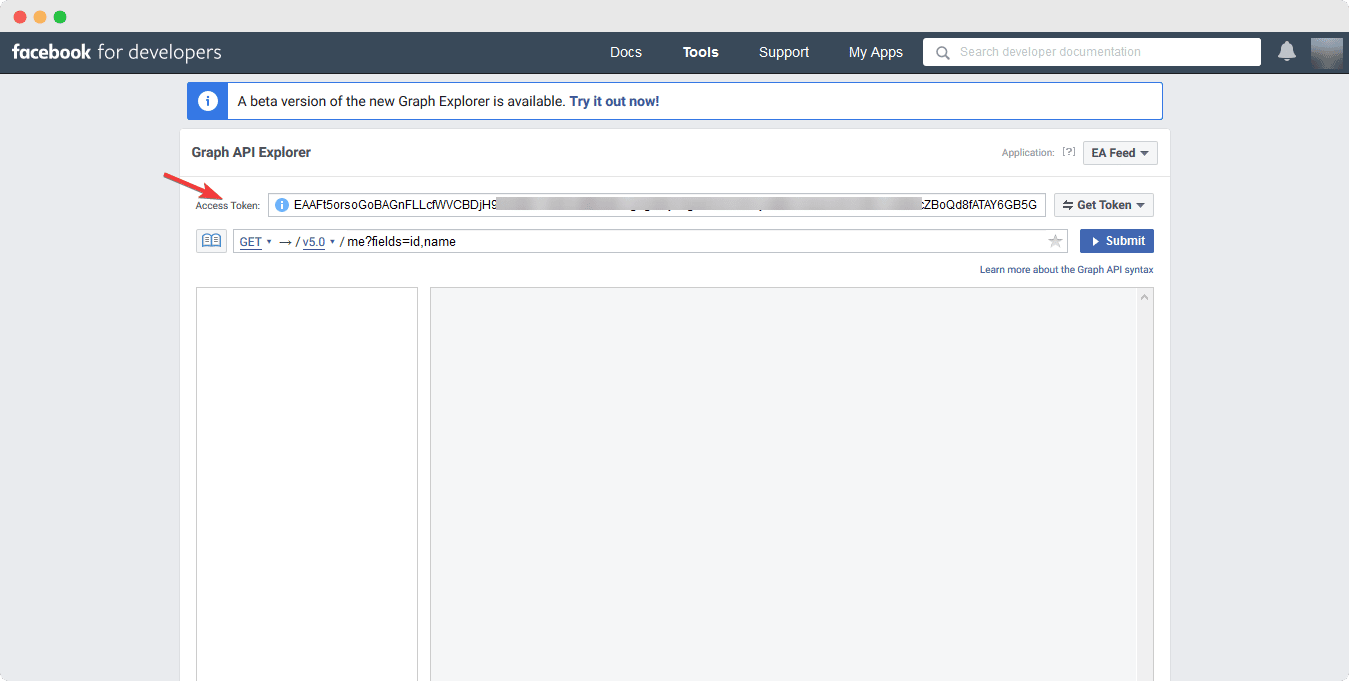Screen dimensions: 1349x681
Task: Change the v5.0 API version selector
Action: 318,242
